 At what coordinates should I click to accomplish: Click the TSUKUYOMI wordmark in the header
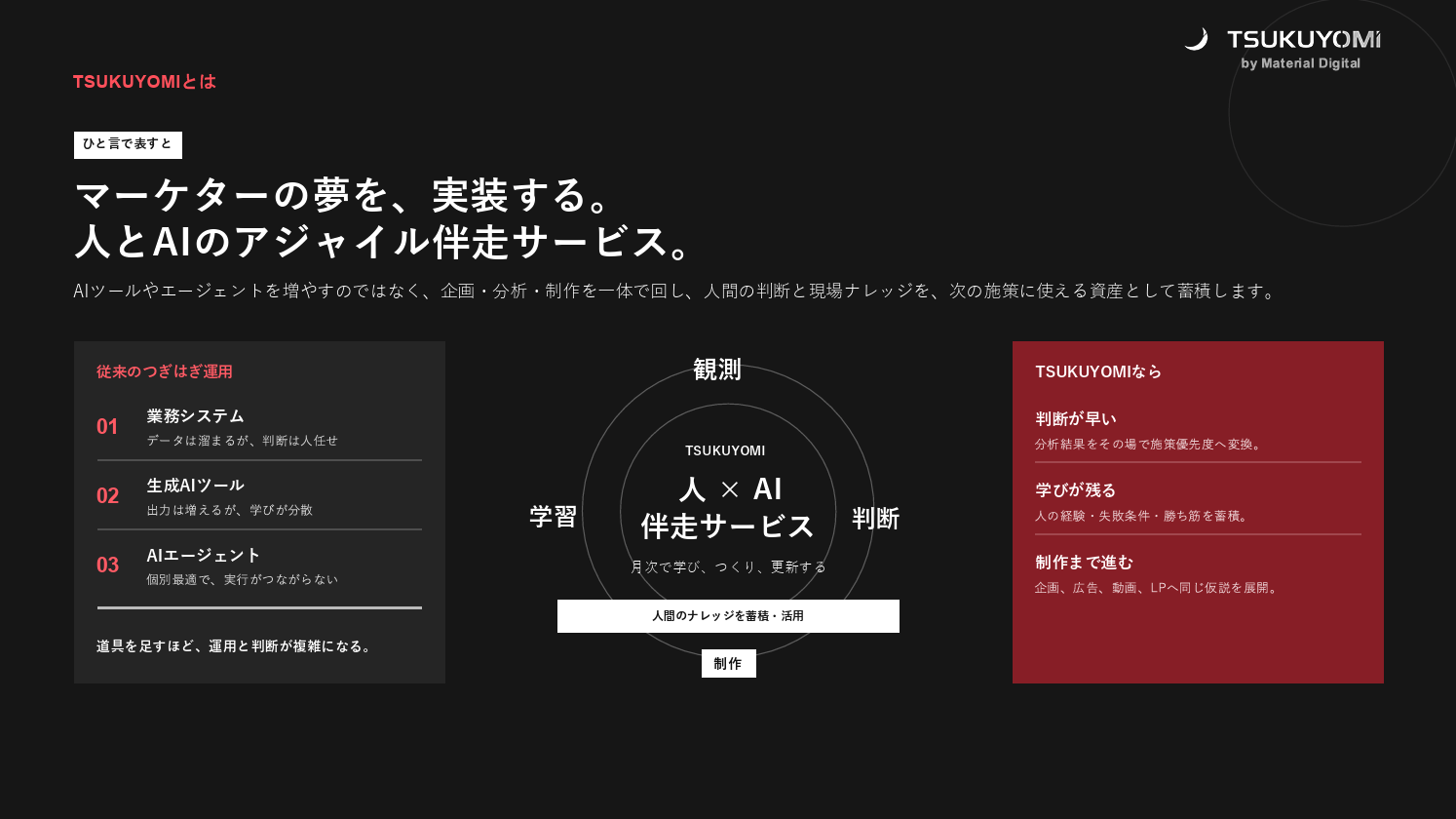click(x=1304, y=39)
